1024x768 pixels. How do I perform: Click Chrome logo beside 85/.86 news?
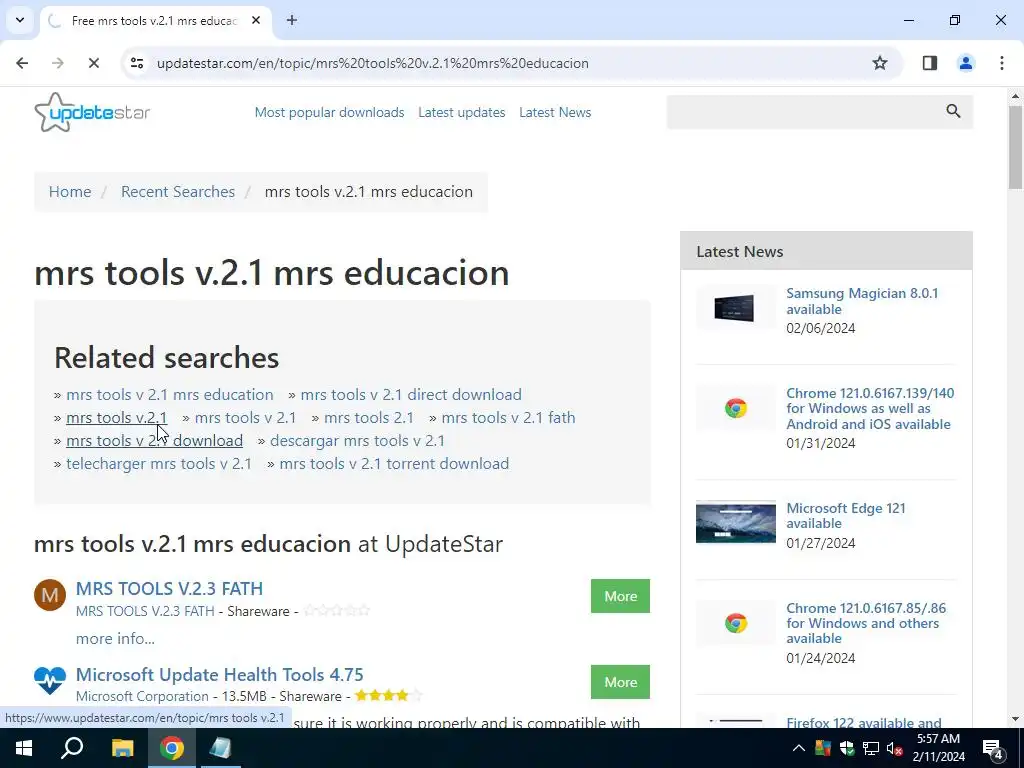tap(735, 623)
